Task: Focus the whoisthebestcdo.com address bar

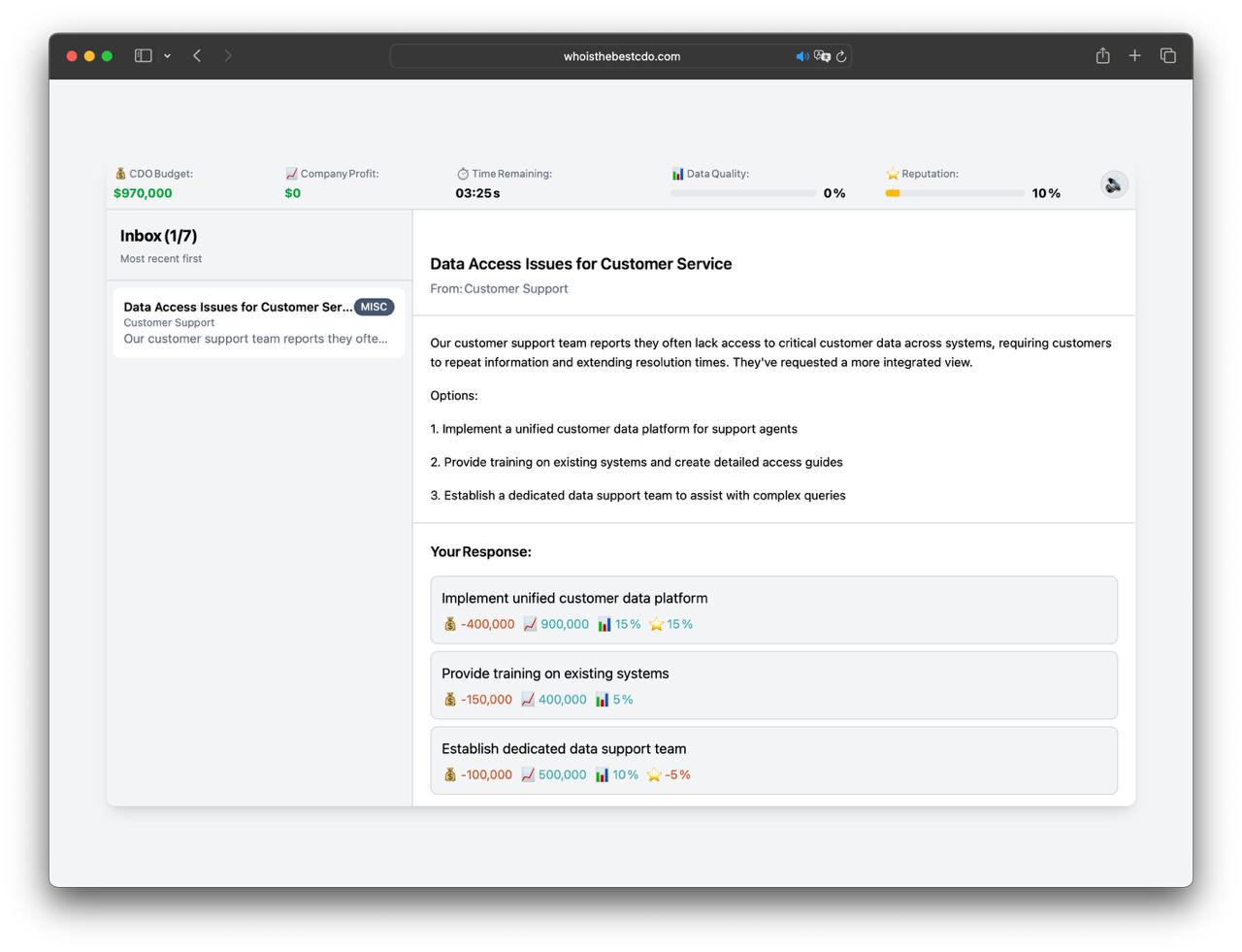Action: point(621,56)
